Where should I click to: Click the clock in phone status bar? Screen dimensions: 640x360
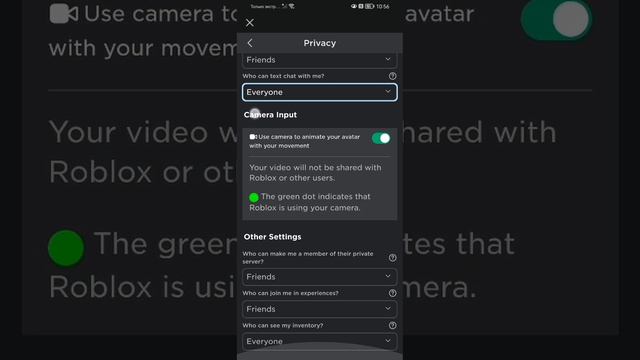click(x=382, y=7)
